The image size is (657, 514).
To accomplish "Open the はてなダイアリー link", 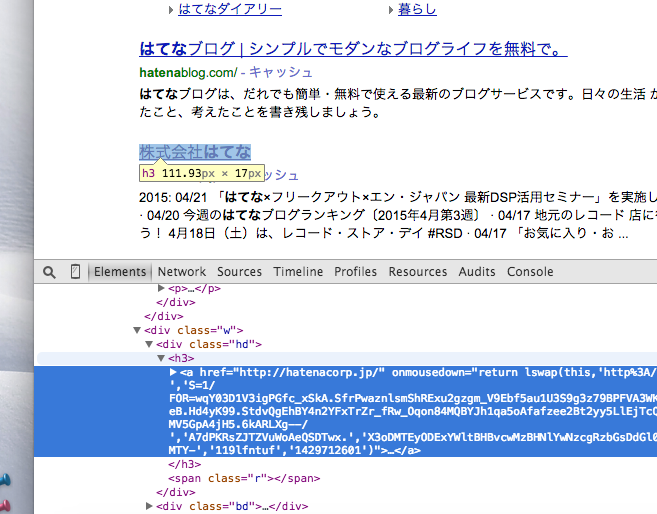I will [230, 9].
